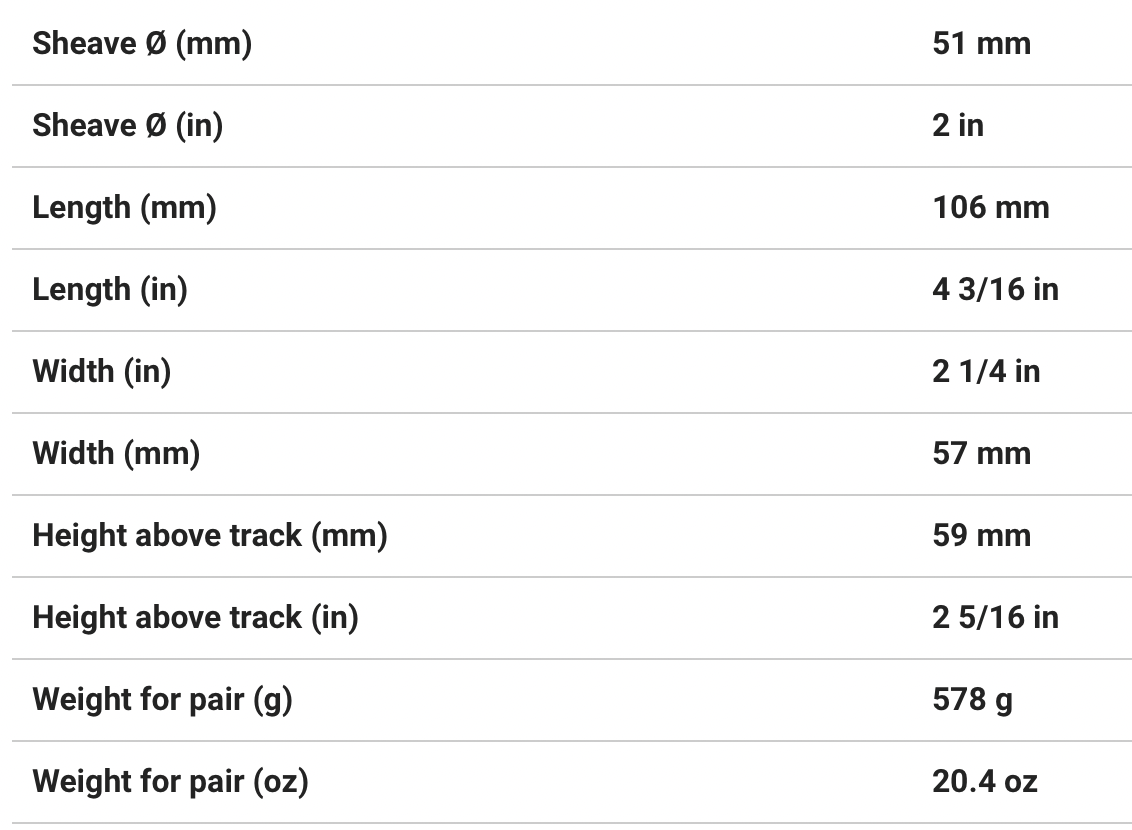Viewport: 1132px width, 830px height.
Task: Select the 20.4 oz weight value
Action: pos(985,782)
